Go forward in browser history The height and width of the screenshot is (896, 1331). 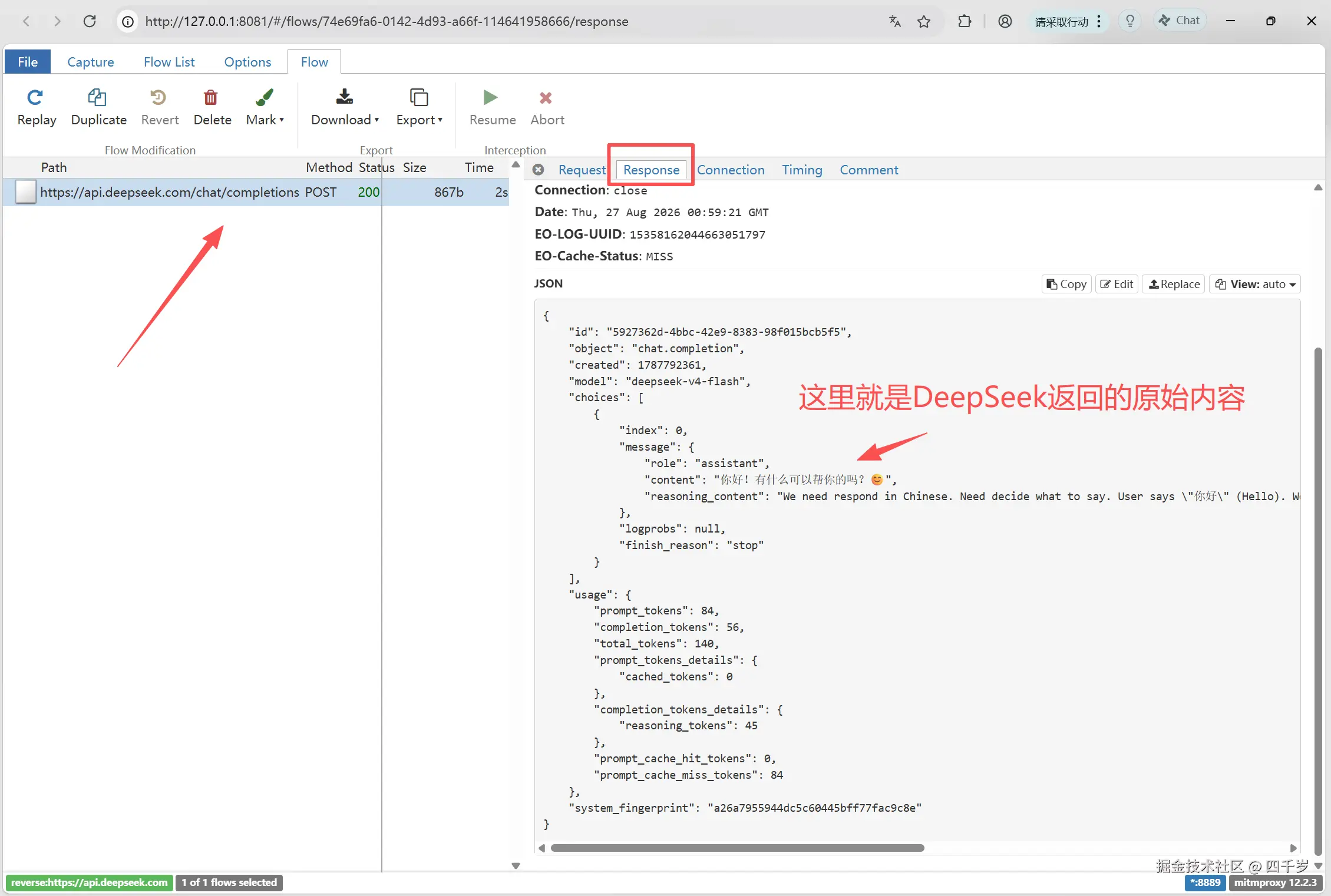tap(57, 21)
